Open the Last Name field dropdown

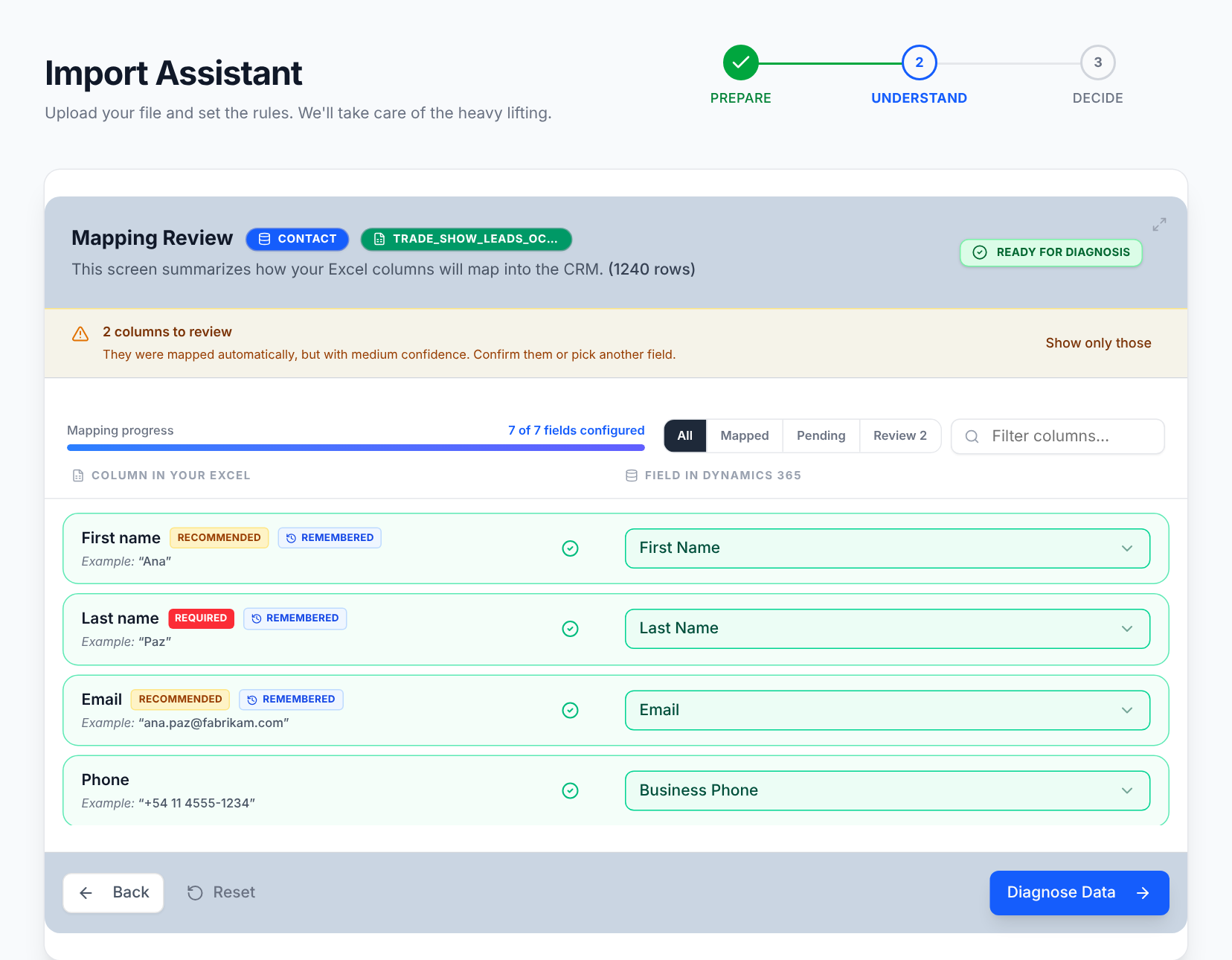[888, 629]
